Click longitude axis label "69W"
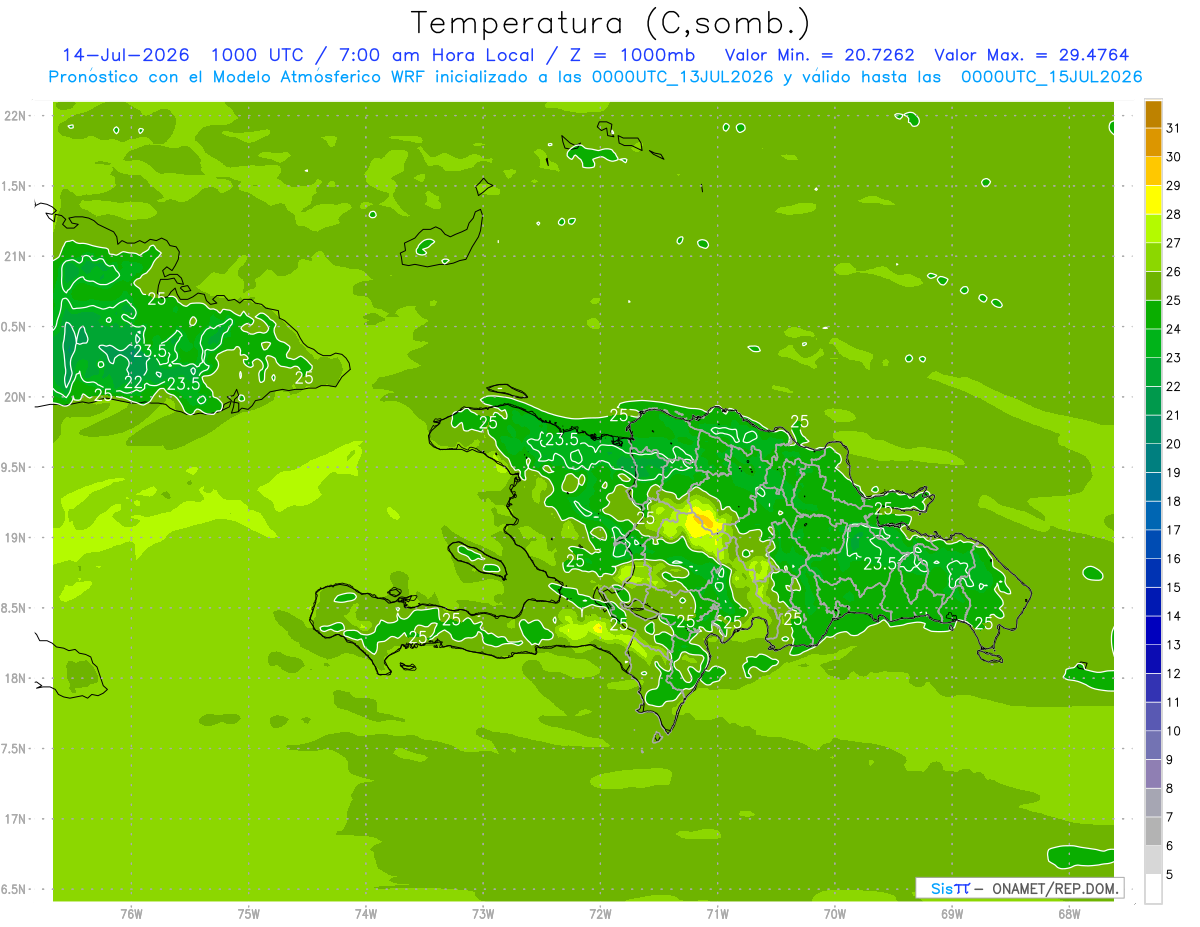The width and height of the screenshot is (1200, 927). point(952,913)
